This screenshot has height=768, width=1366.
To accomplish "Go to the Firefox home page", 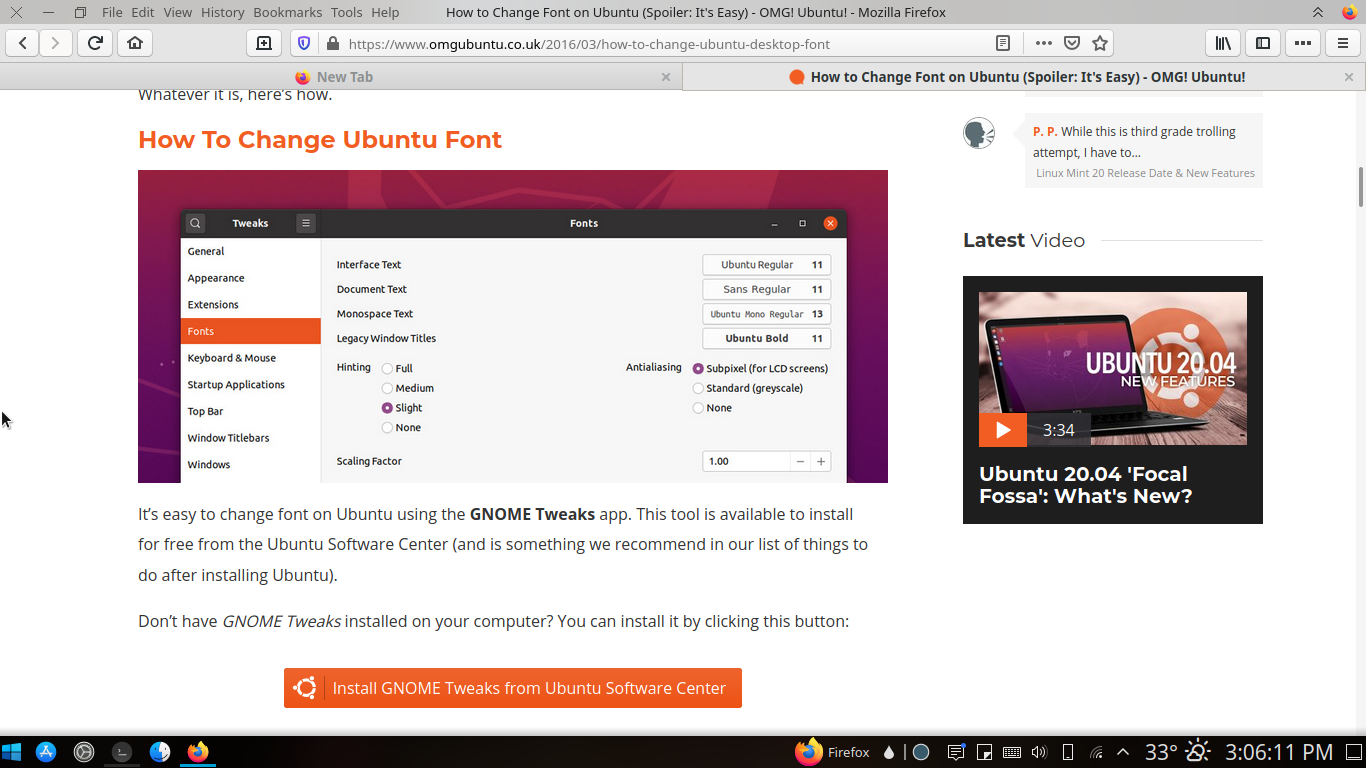I will click(134, 43).
